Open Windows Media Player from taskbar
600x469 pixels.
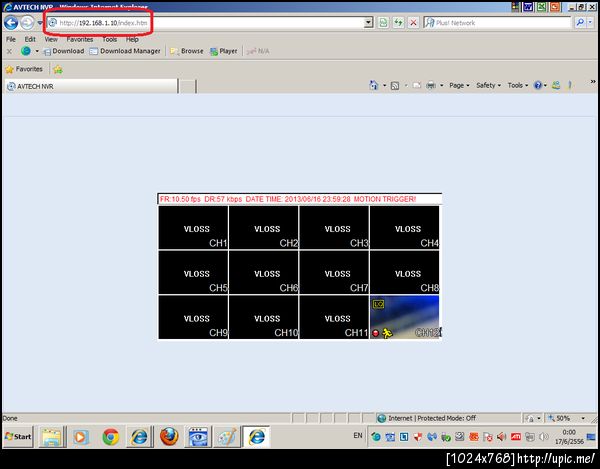(80, 437)
